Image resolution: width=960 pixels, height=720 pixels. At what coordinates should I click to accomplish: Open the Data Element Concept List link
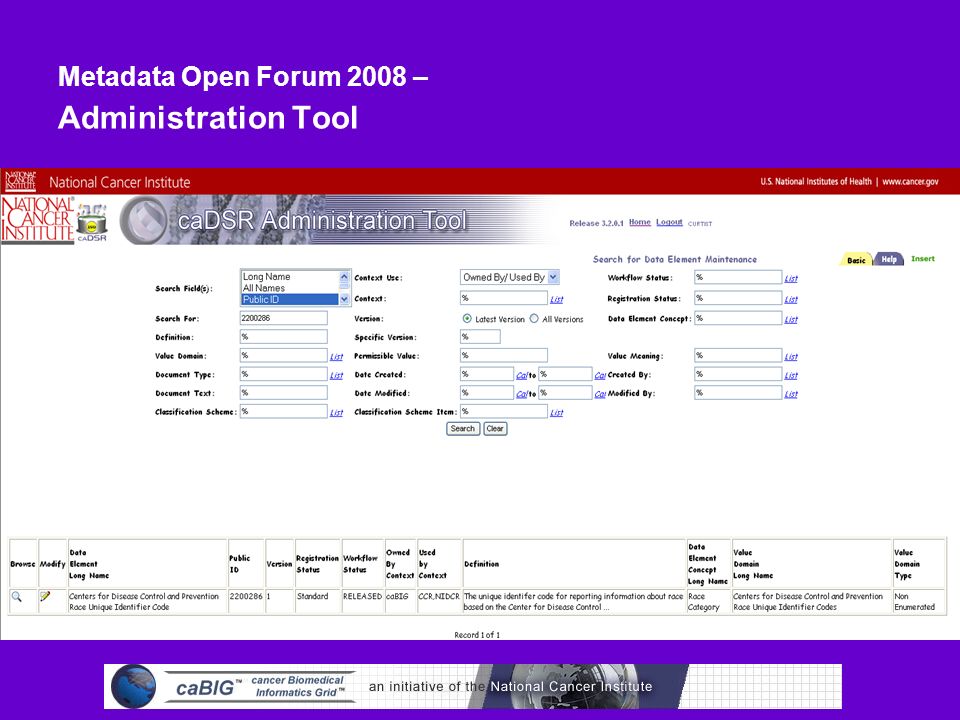pyautogui.click(x=791, y=320)
